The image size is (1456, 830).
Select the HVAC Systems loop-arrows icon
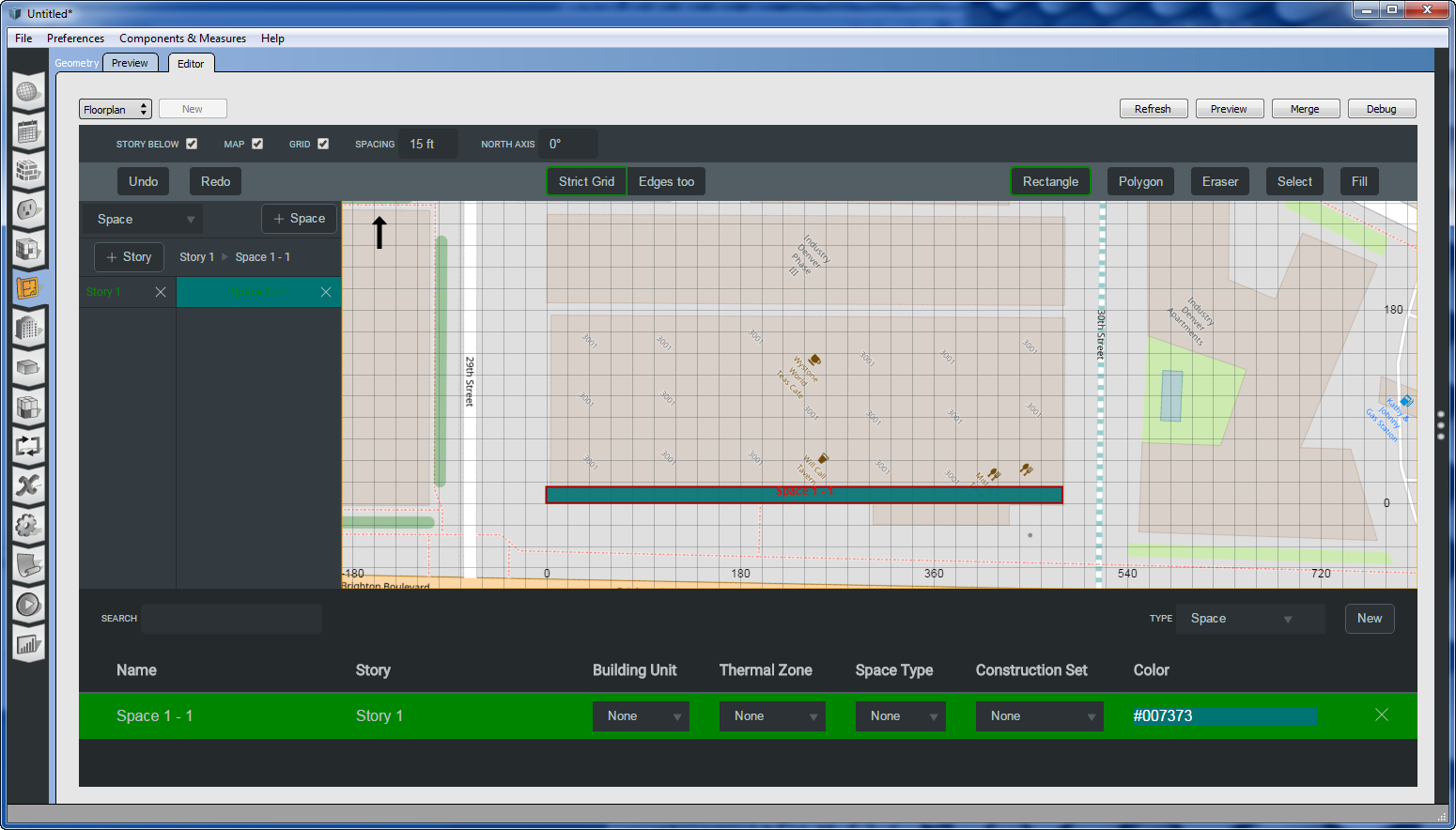(x=28, y=446)
